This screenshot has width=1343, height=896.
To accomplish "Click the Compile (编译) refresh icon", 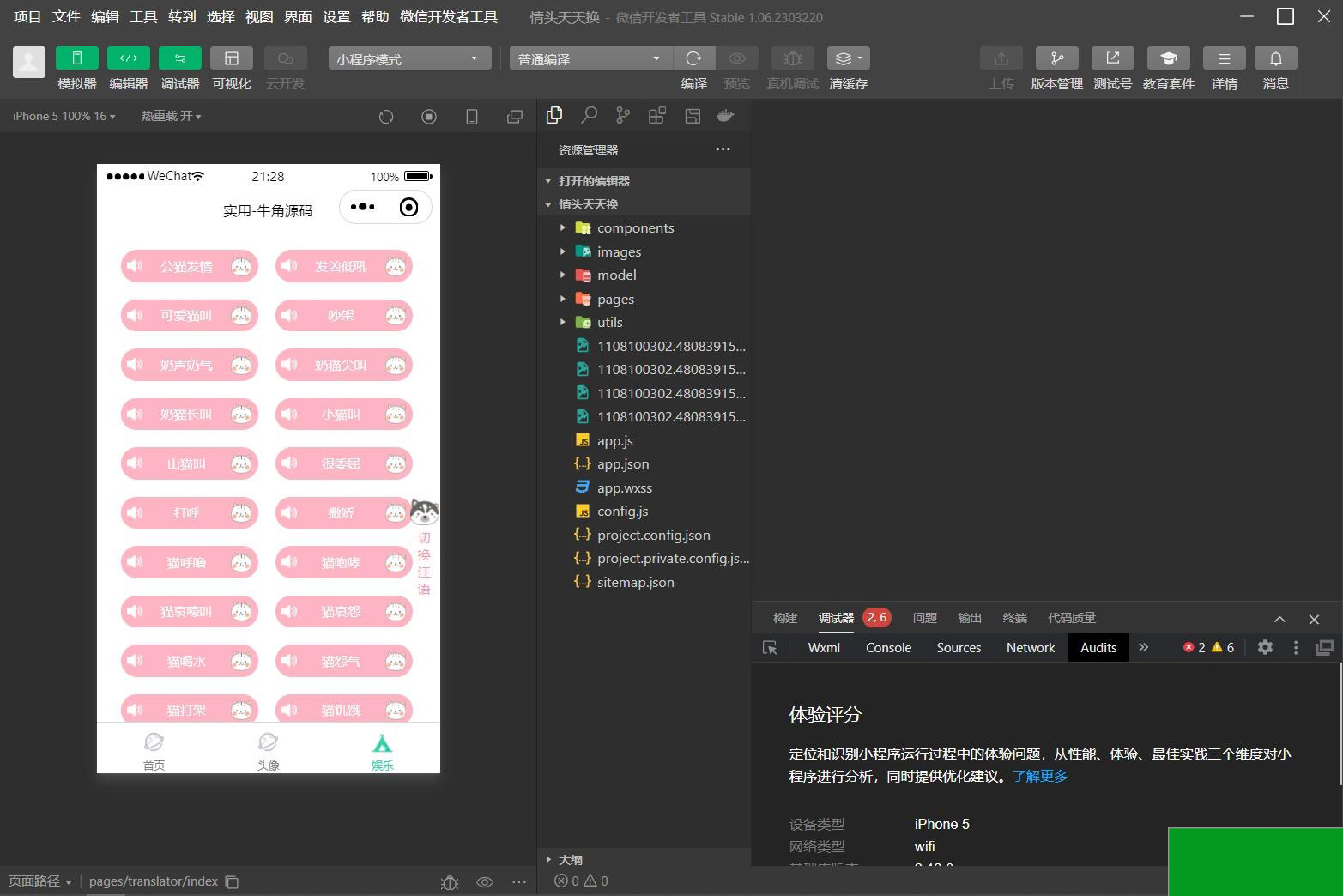I will pos(694,58).
